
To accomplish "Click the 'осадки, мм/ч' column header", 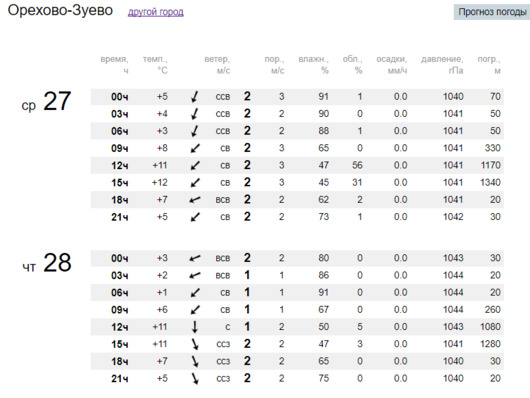I will tap(392, 65).
